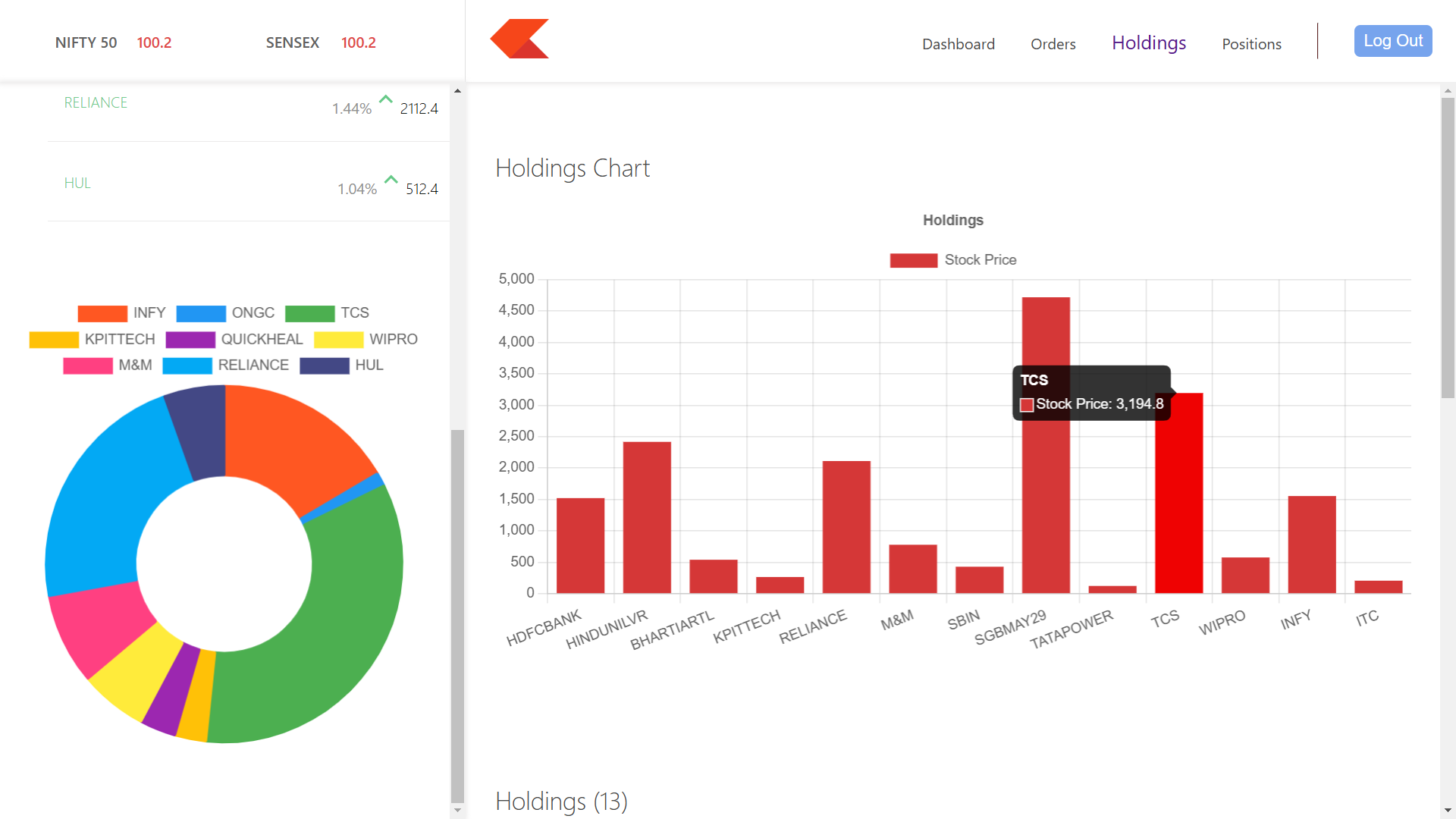
Task: Click HUL price 512.4
Action: coord(422,189)
